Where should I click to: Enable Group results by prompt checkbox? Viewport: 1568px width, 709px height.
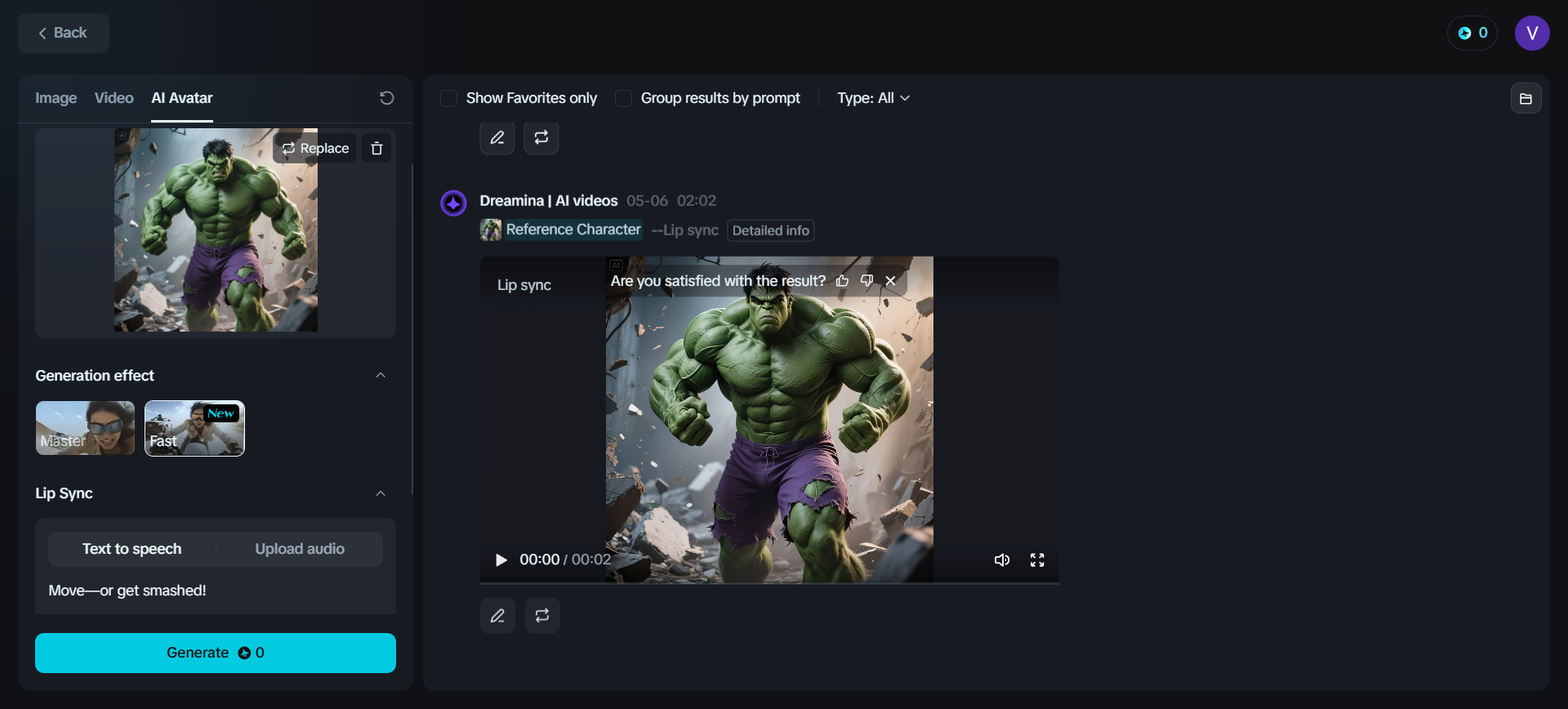(x=623, y=99)
